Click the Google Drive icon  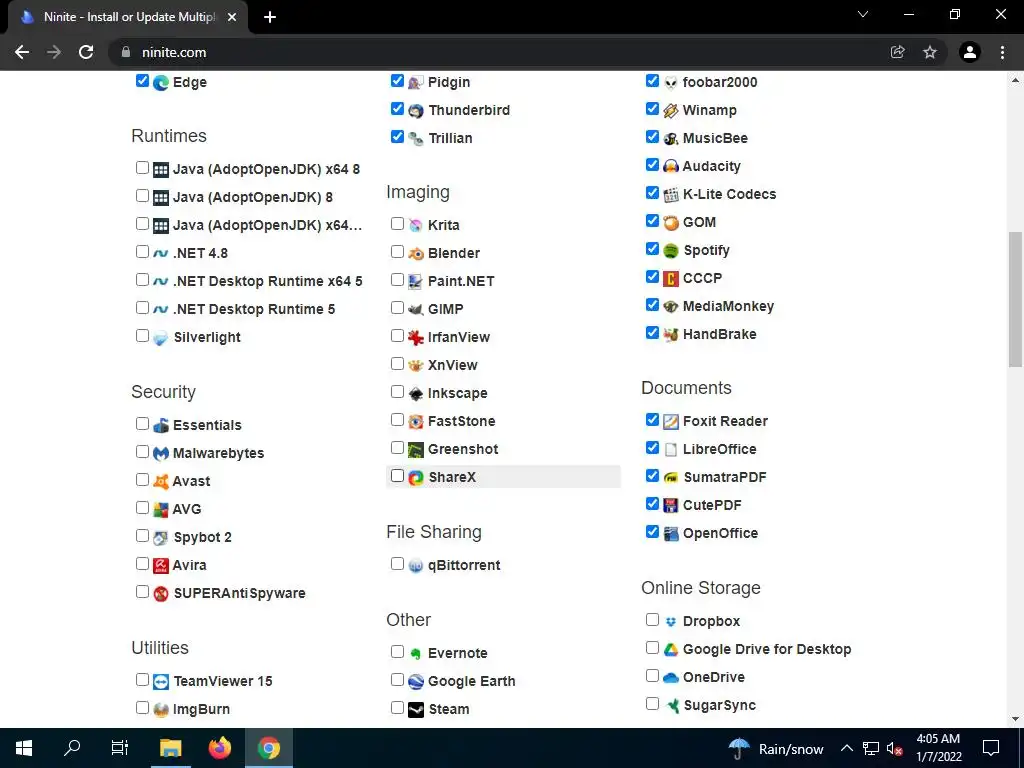coord(671,650)
